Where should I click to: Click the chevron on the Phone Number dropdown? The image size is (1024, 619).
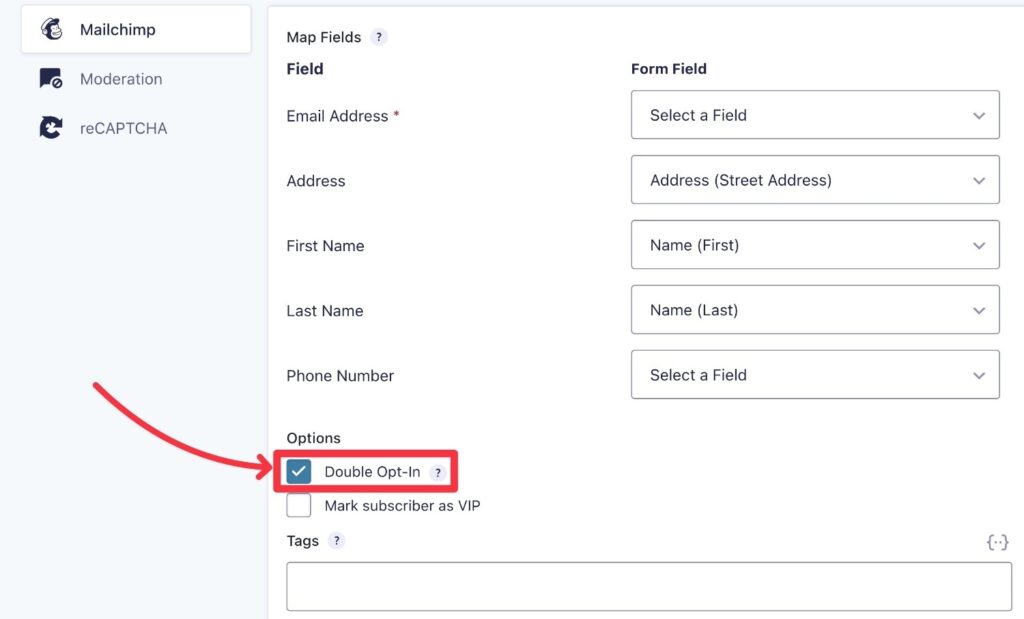979,375
